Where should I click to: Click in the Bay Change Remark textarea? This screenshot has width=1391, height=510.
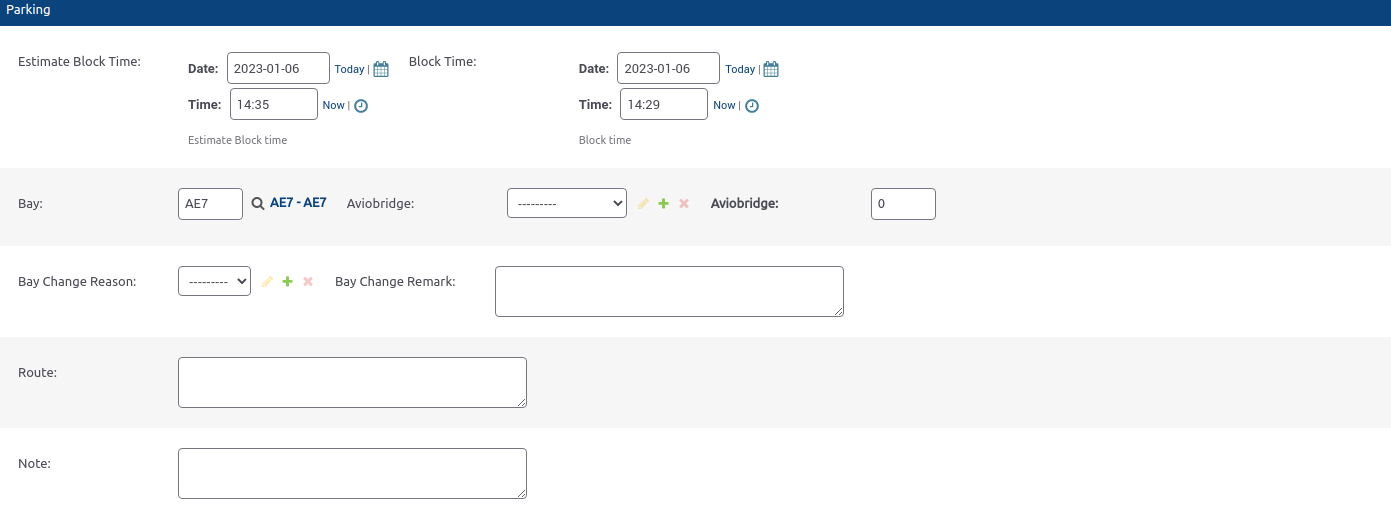669,291
